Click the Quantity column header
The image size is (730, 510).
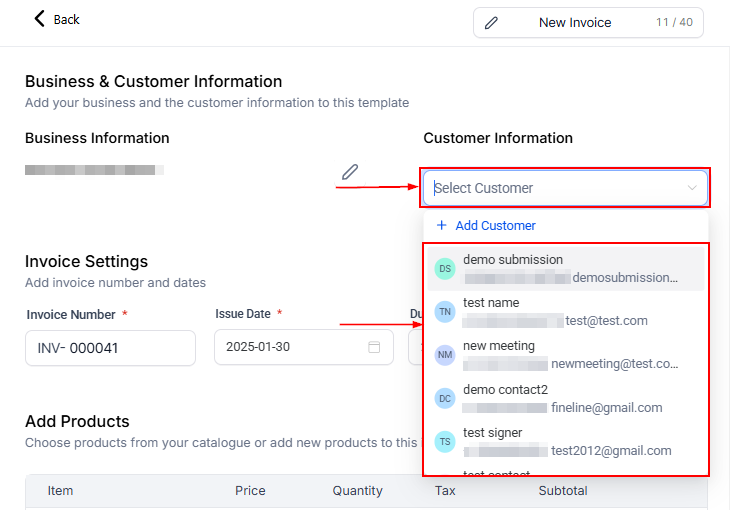357,491
